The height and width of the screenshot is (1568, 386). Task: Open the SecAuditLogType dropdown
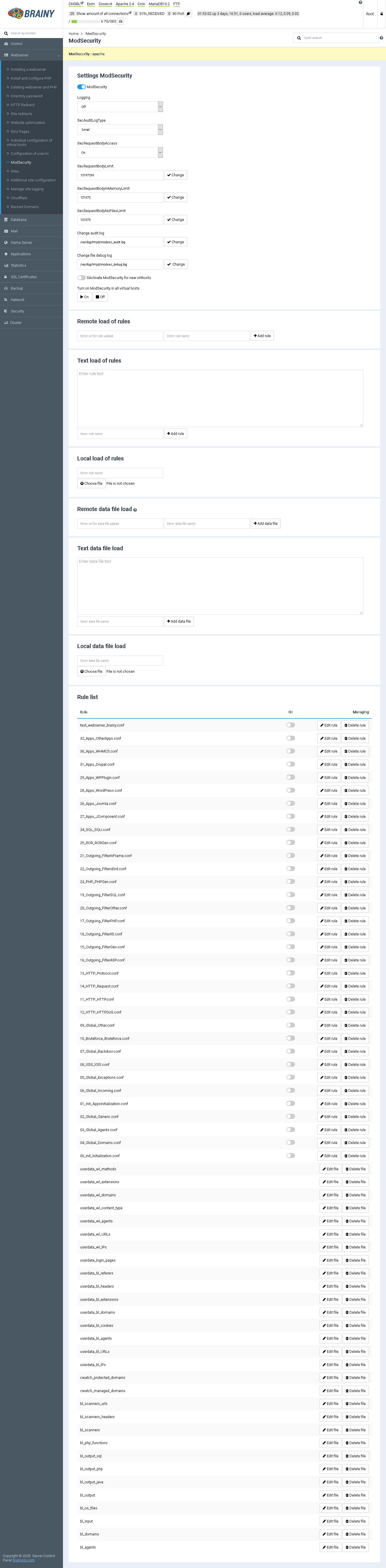point(120,130)
